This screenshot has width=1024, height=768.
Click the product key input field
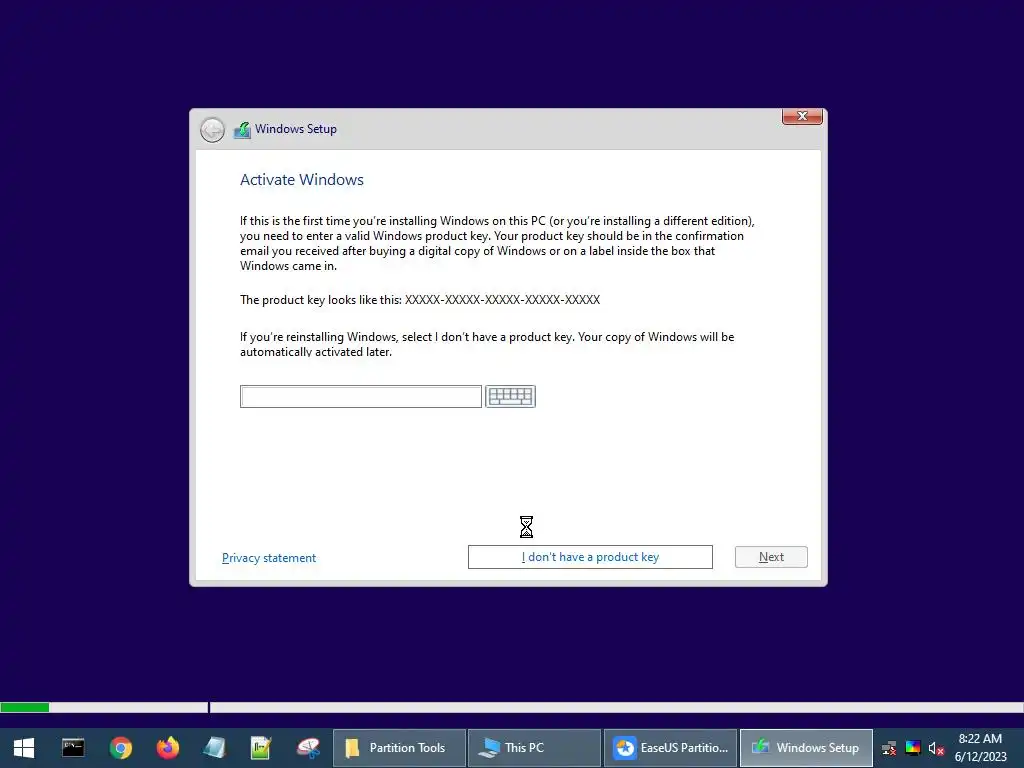[360, 396]
